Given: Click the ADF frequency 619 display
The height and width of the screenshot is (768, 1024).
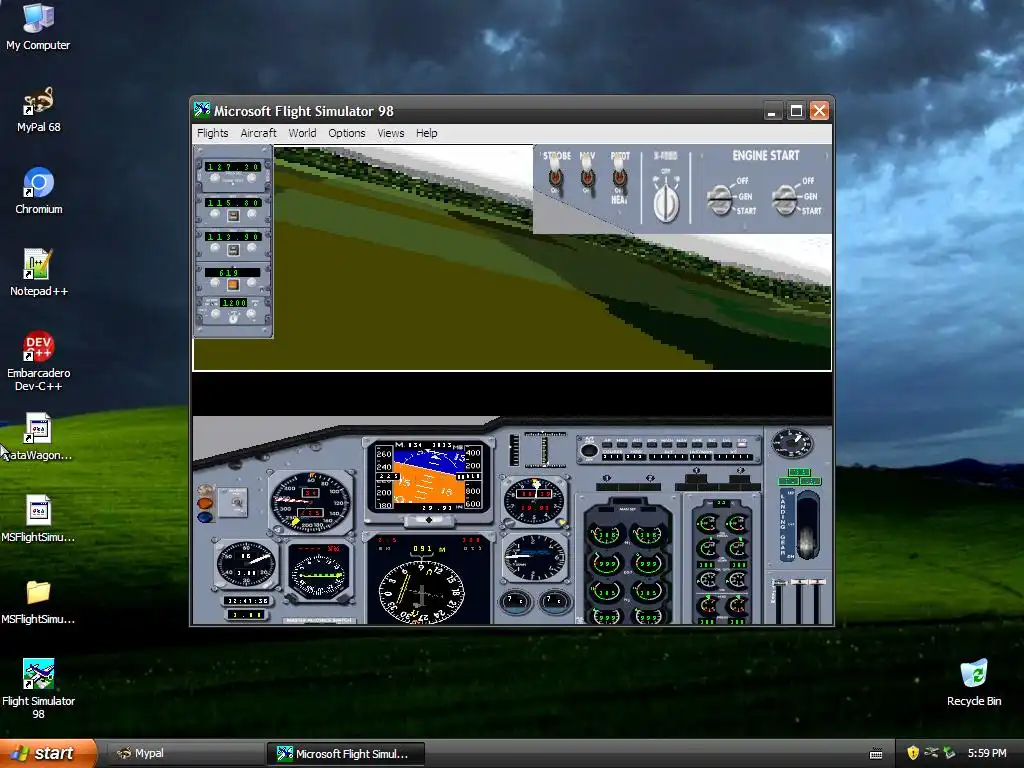Looking at the screenshot, I should click(x=232, y=272).
